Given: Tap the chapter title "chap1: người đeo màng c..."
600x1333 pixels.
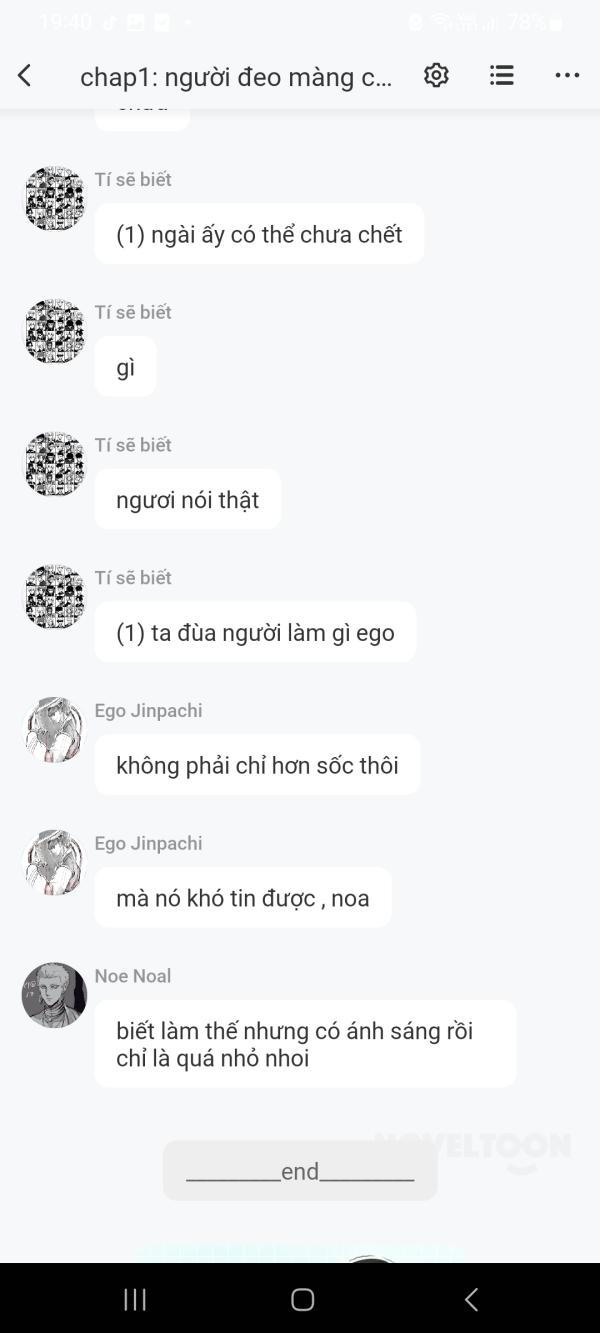Looking at the screenshot, I should pos(236,77).
